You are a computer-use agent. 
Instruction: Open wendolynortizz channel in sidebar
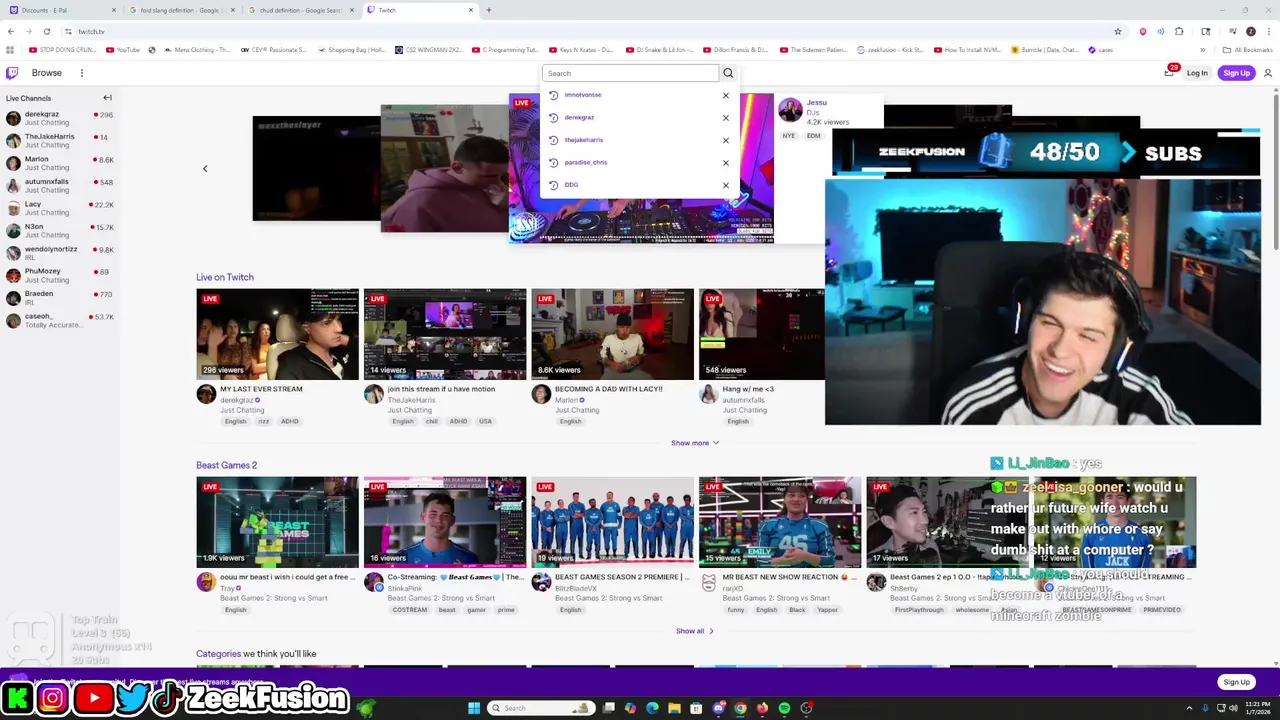(x=58, y=253)
